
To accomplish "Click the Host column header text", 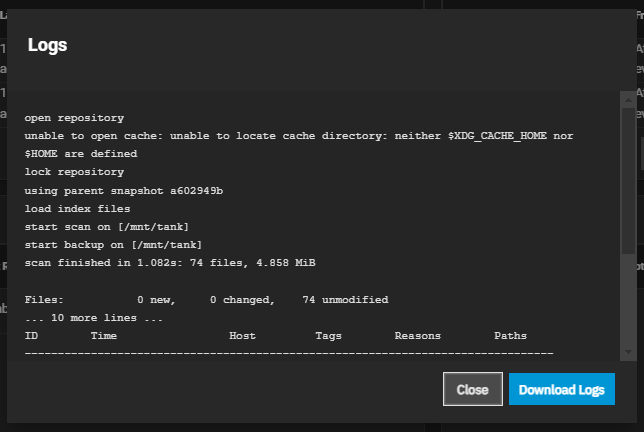I will coord(242,335).
